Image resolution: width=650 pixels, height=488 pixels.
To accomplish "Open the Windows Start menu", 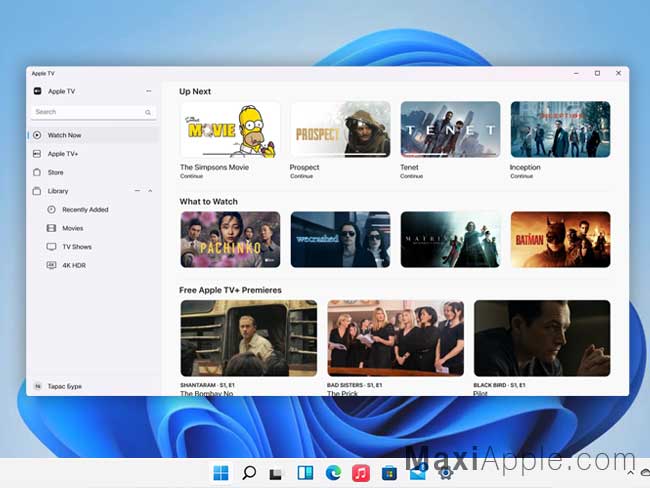I will pos(221,473).
